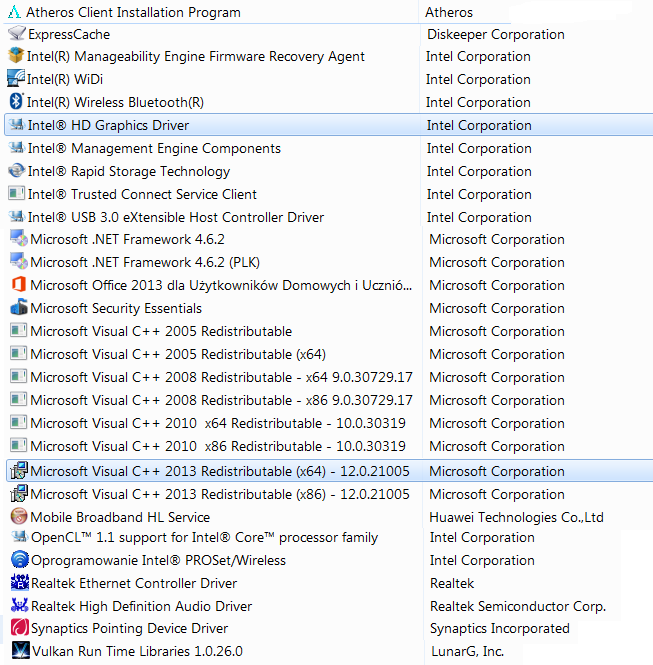
Task: Select Microsoft Visual C++ 2013 Redistributable (x64)
Action: [220, 471]
